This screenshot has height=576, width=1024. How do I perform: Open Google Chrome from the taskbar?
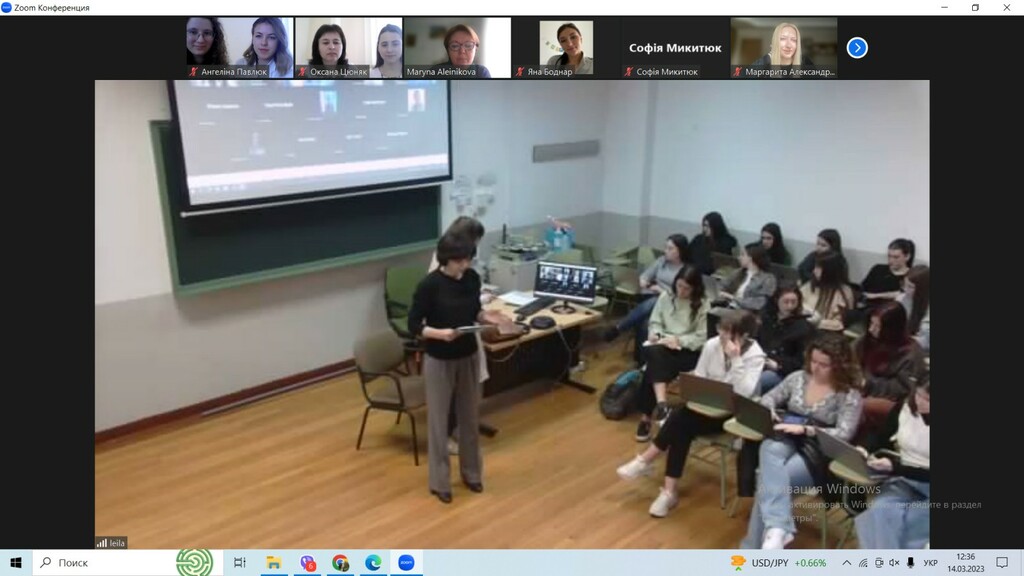pos(340,563)
